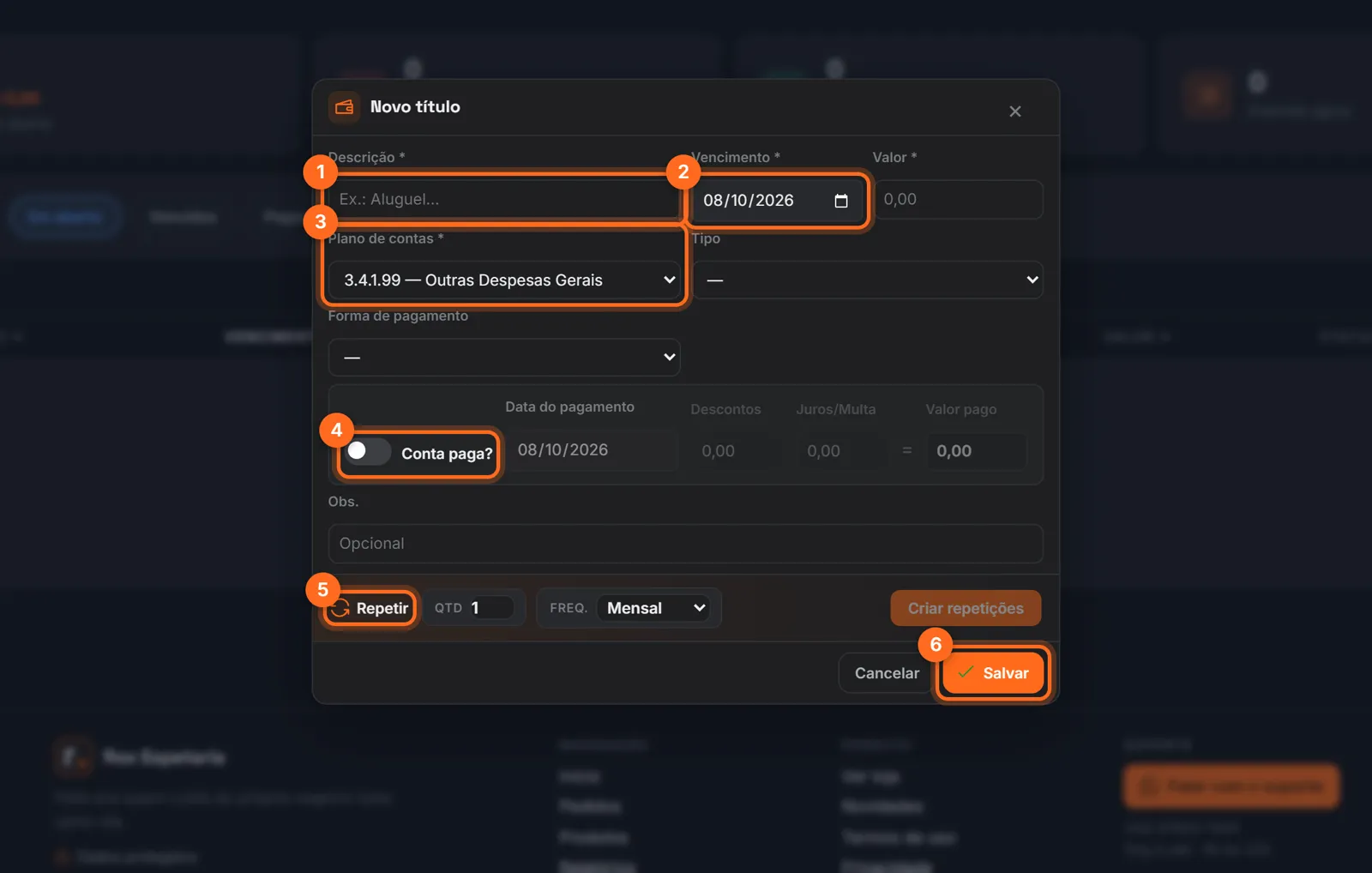The height and width of the screenshot is (873, 1372).
Task: Click the Repetir refresh icon
Action: tap(341, 608)
